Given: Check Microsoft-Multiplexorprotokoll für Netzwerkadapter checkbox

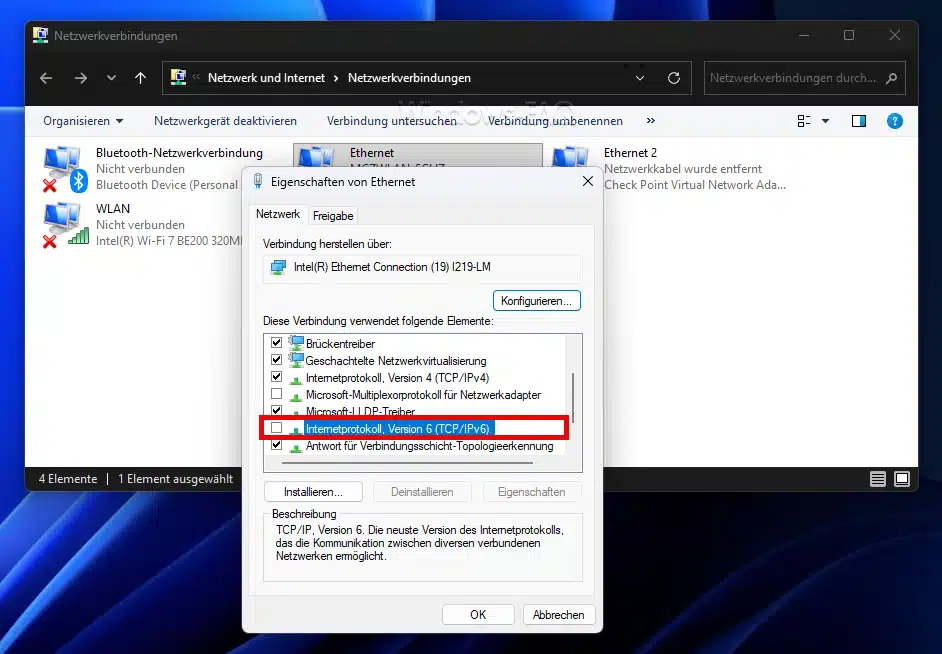Looking at the screenshot, I should coord(277,395).
